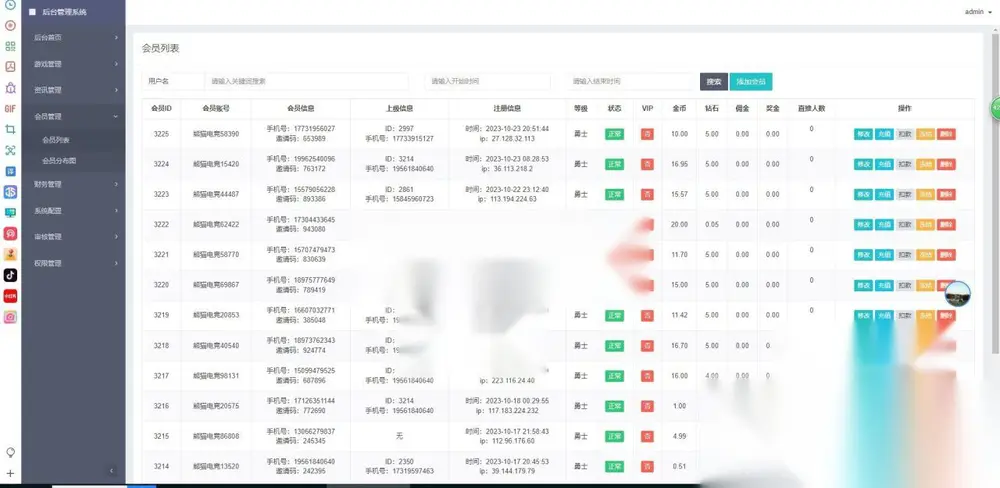The image size is (1000, 488).
Task: Open the purple bug sidebar icon
Action: (10, 87)
